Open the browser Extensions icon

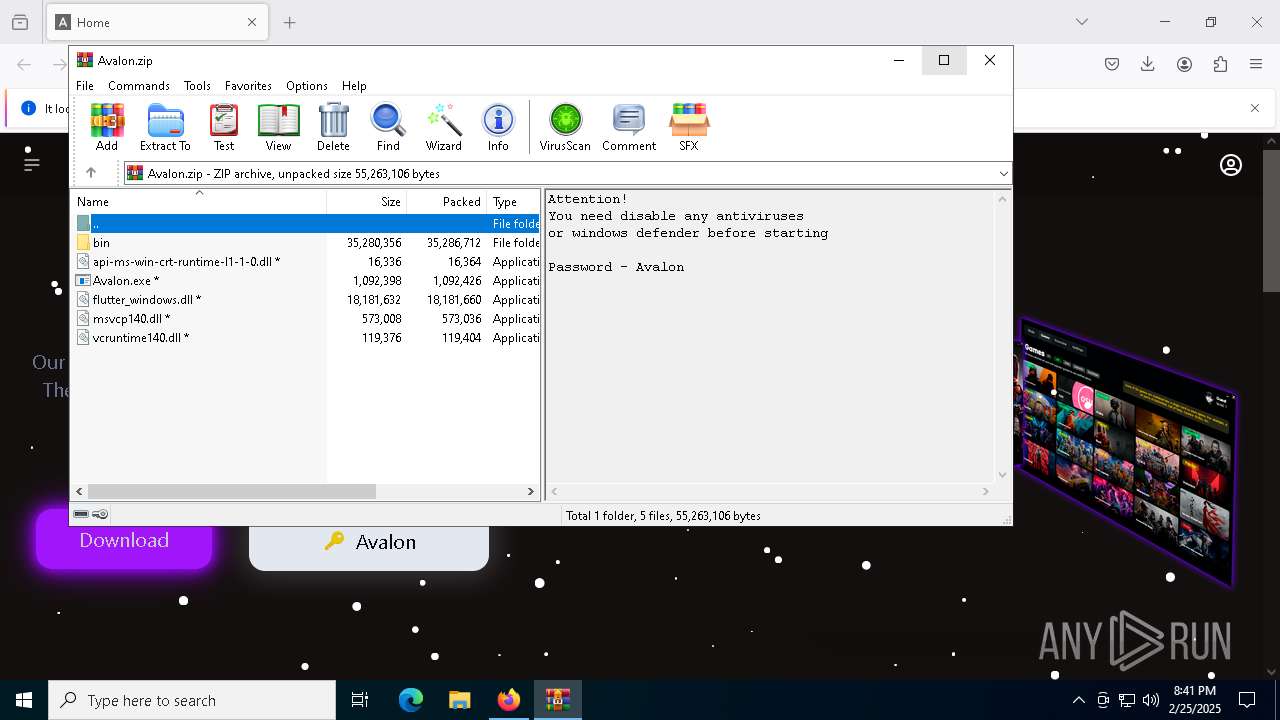1220,64
